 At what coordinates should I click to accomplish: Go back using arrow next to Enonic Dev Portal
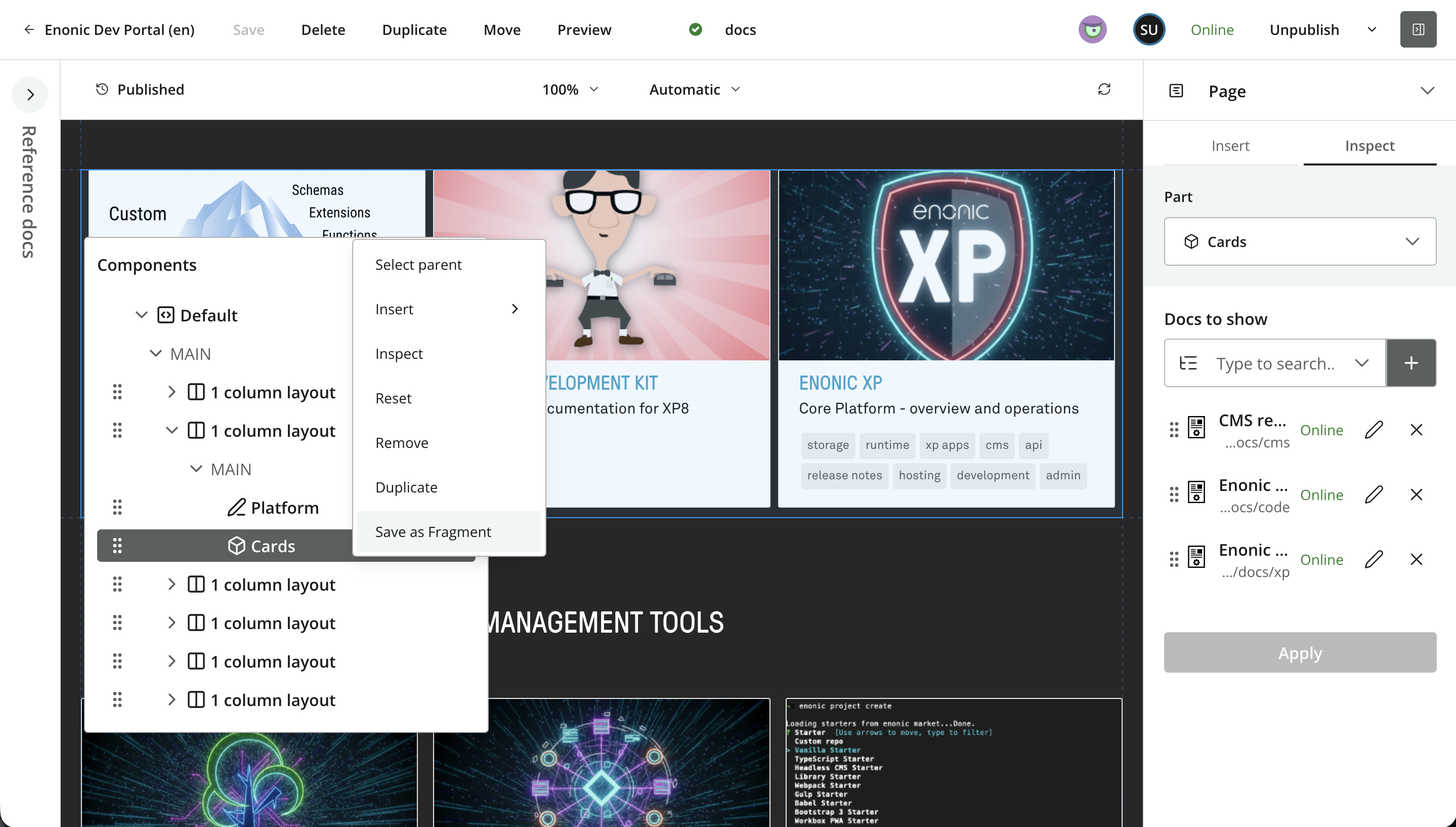click(x=29, y=29)
